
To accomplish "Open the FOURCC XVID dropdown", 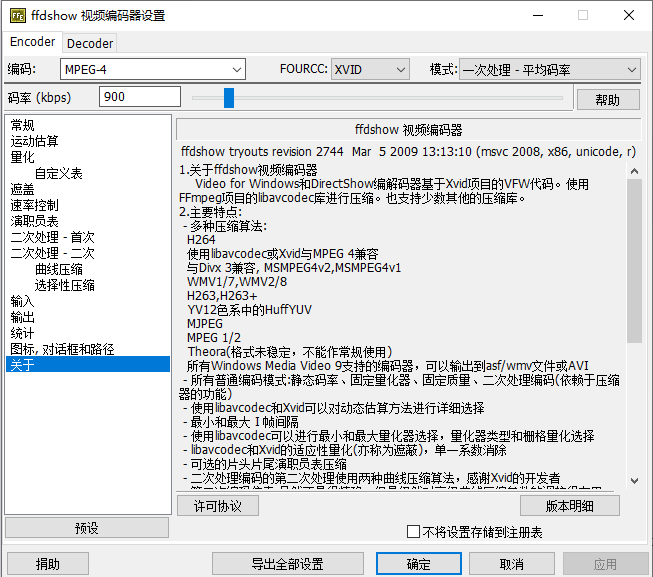I will click(370, 69).
